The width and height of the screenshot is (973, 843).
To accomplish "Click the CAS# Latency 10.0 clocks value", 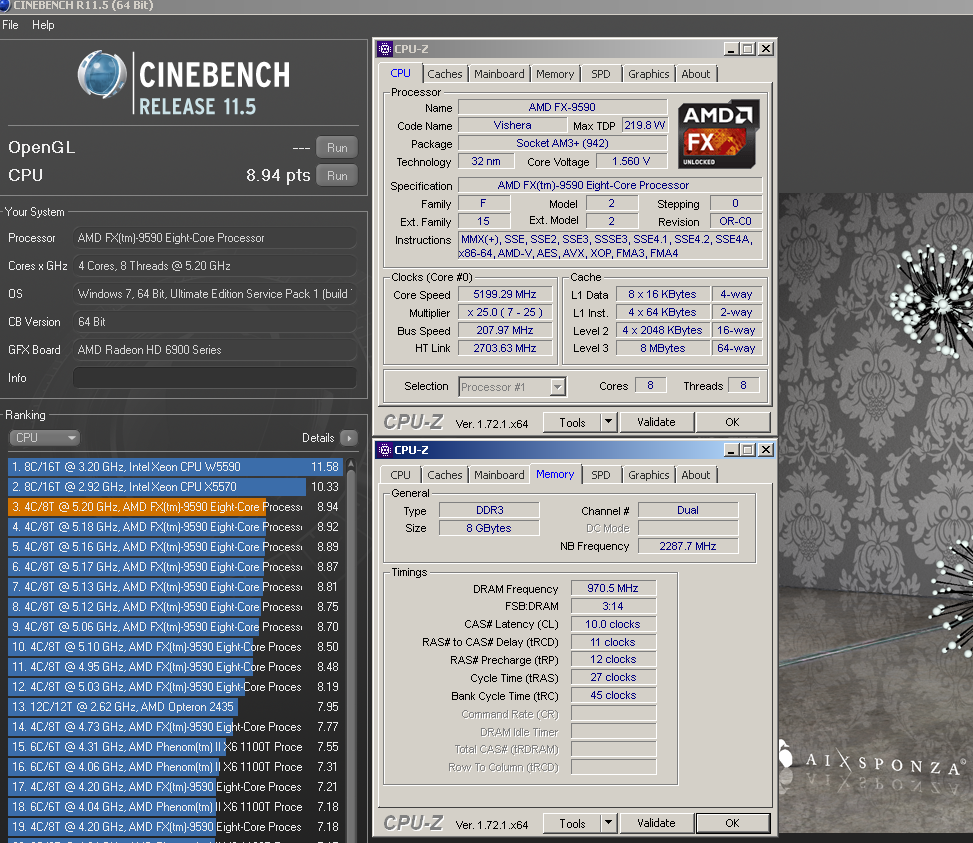I will pyautogui.click(x=613, y=624).
